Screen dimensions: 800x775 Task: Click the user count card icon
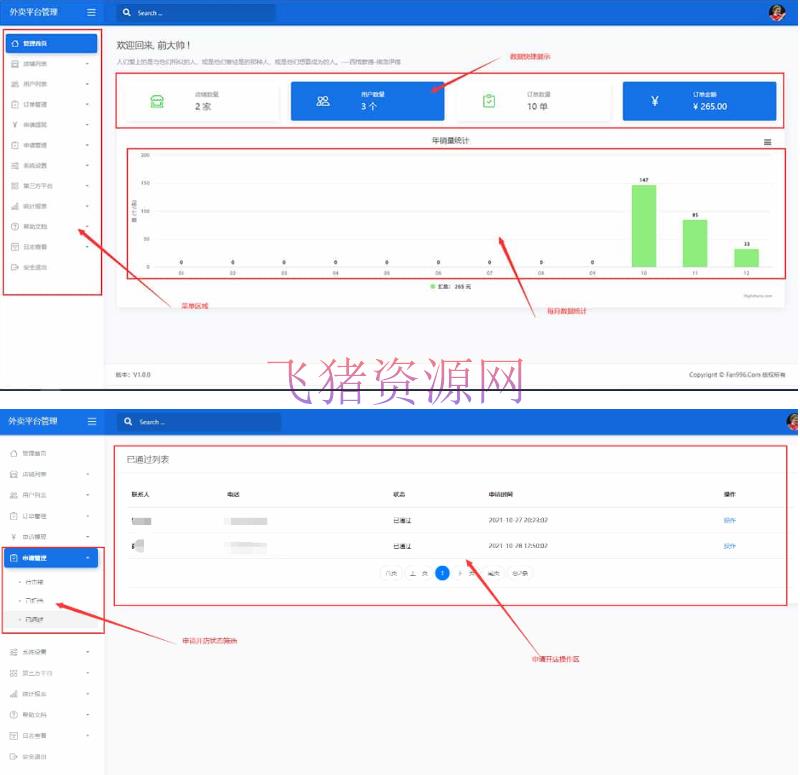point(323,101)
